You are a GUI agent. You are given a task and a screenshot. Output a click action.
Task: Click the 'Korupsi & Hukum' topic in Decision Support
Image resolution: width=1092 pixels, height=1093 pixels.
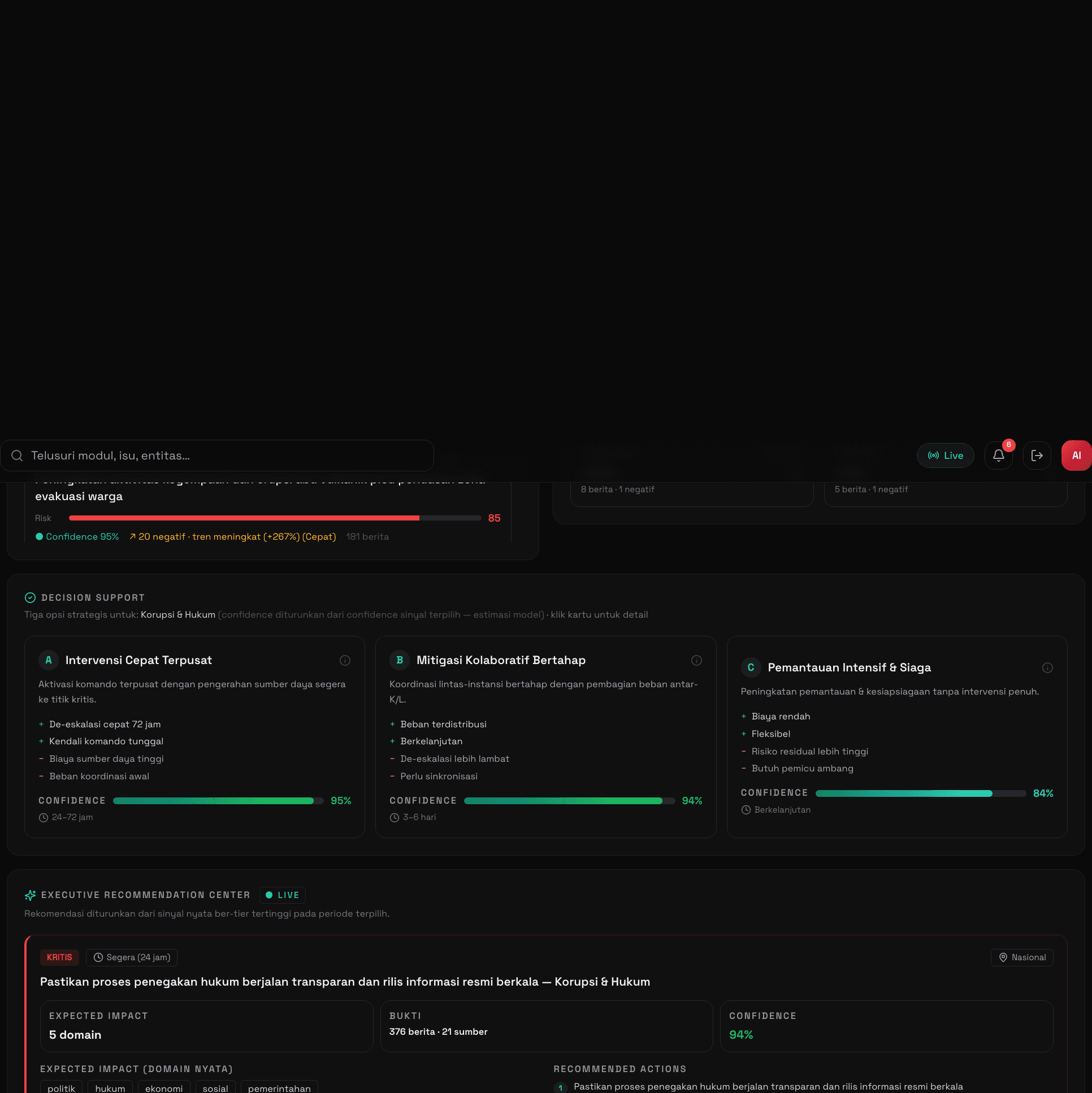coord(177,614)
